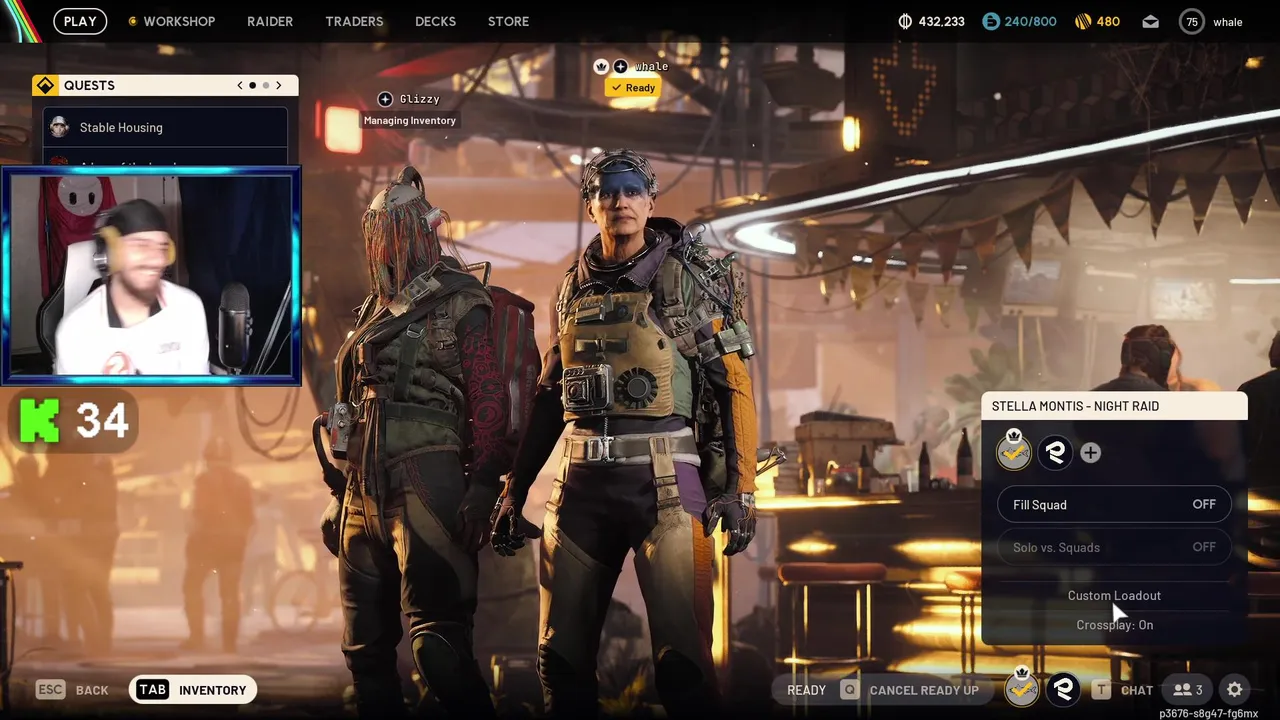Click the level 75 circle badge
The image size is (1280, 720).
pos(1192,21)
